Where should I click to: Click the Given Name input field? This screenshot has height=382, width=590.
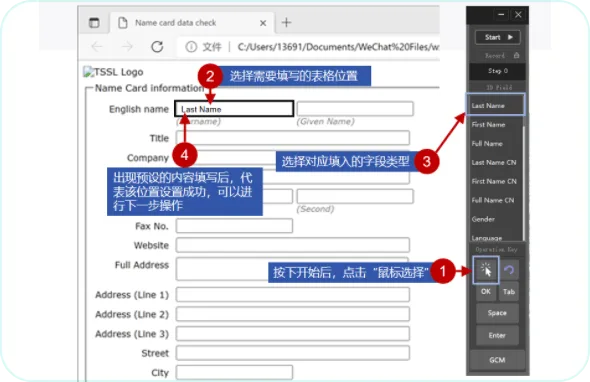(x=355, y=108)
